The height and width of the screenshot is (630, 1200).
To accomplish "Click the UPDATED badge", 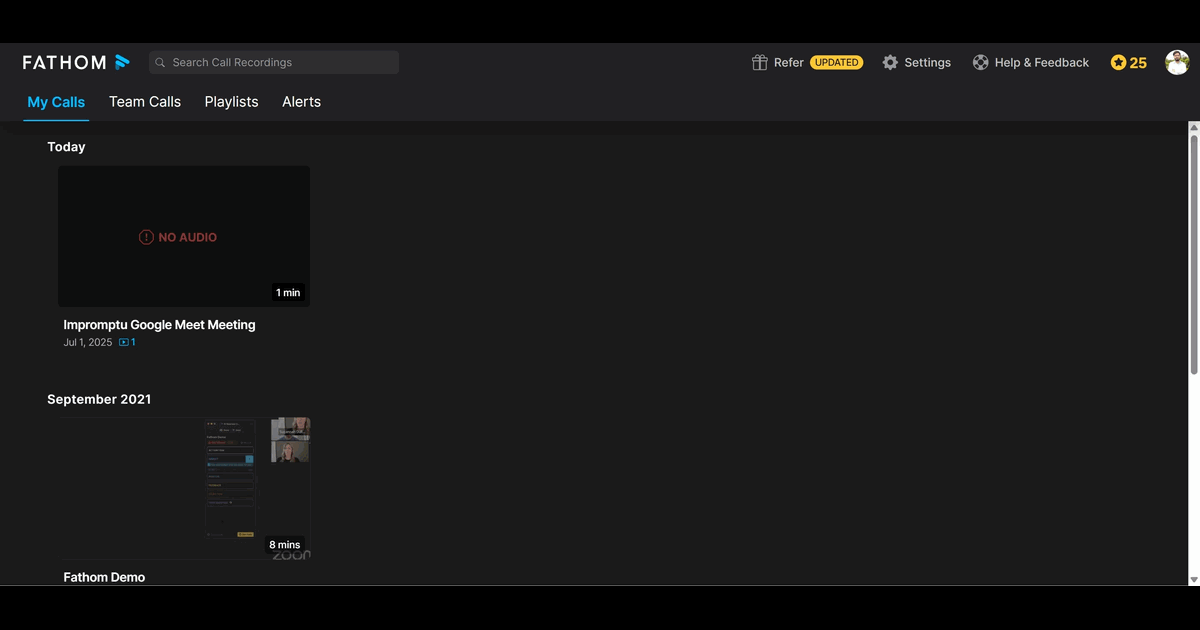I will pos(836,62).
